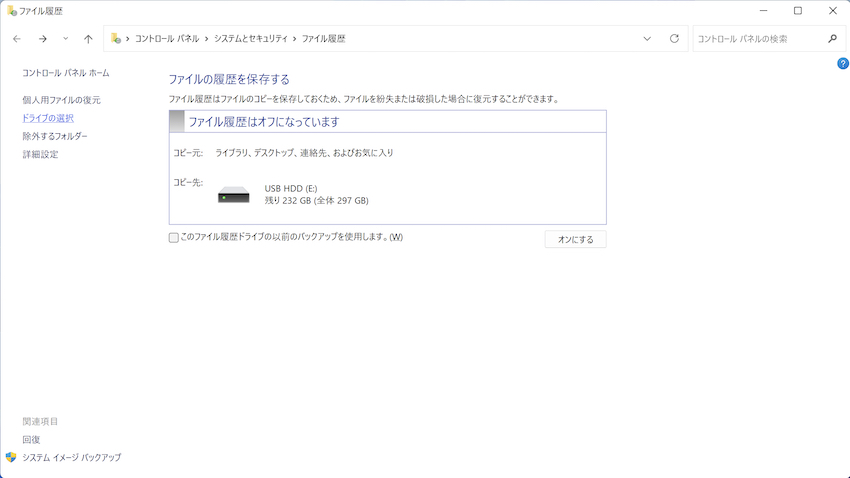Go back with the back arrow

pyautogui.click(x=17, y=39)
